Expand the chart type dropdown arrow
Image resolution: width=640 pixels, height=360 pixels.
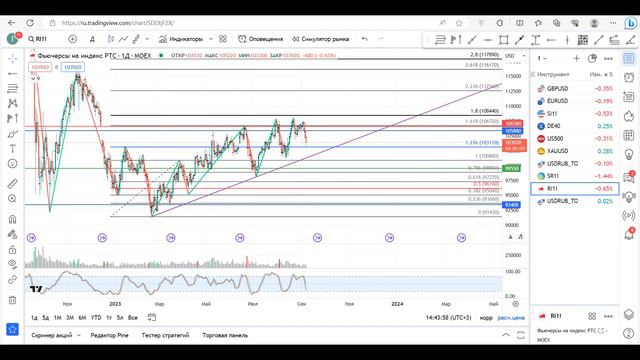(147, 39)
